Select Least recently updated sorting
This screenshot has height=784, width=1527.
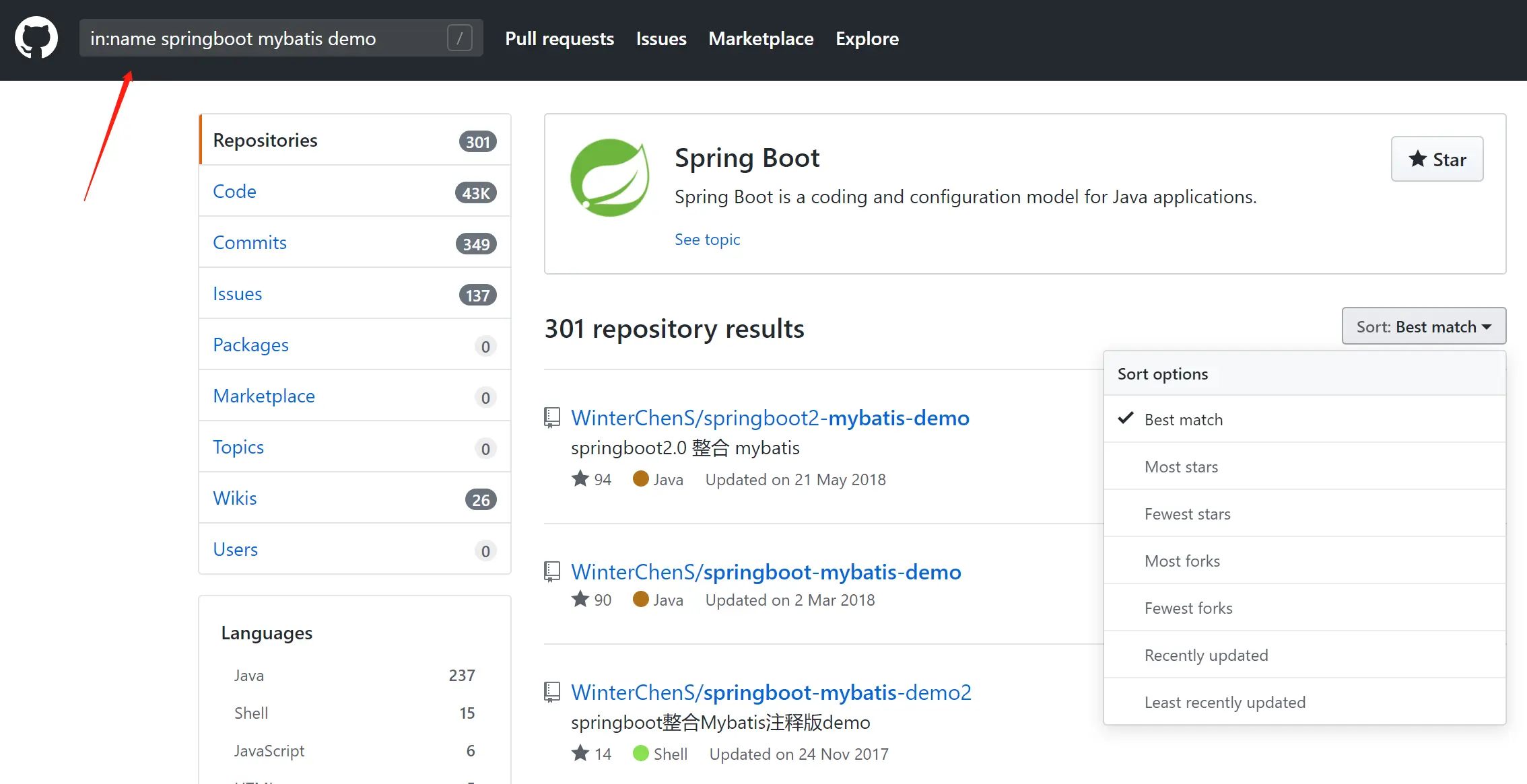pos(1225,703)
